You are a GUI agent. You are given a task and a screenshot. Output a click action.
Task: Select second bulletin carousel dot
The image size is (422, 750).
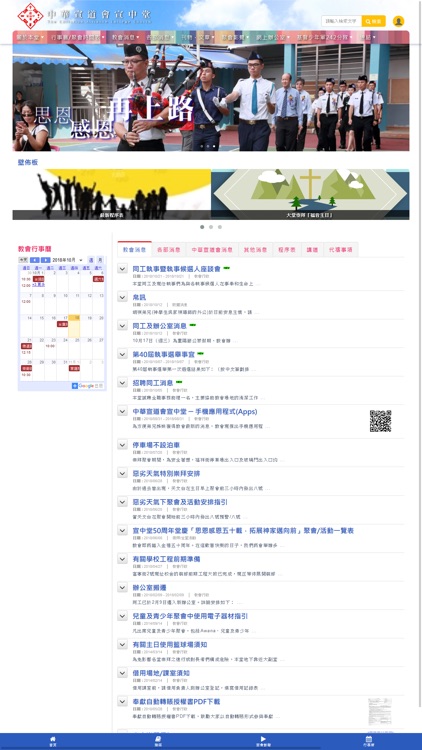coord(211,227)
